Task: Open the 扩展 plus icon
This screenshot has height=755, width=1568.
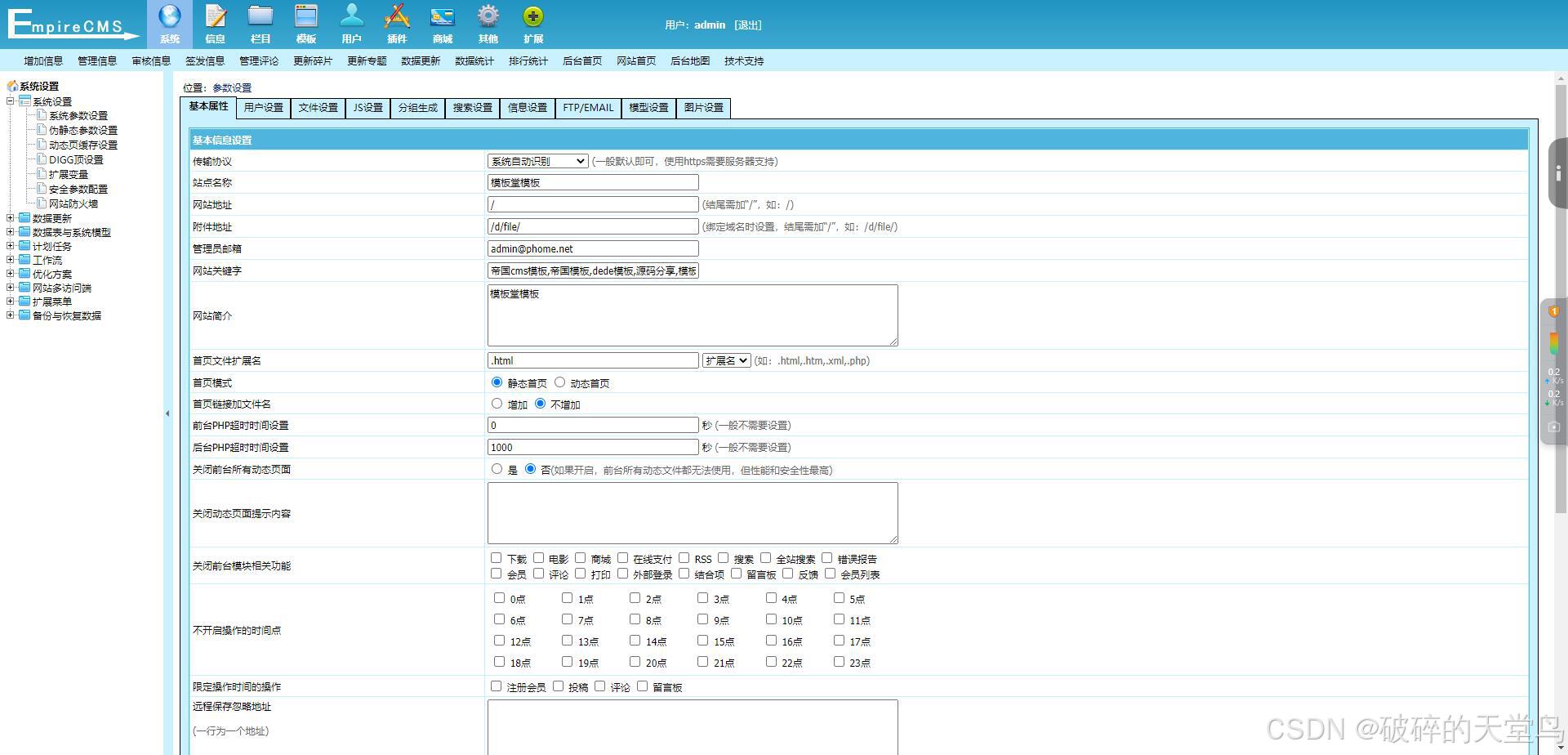Action: click(533, 24)
